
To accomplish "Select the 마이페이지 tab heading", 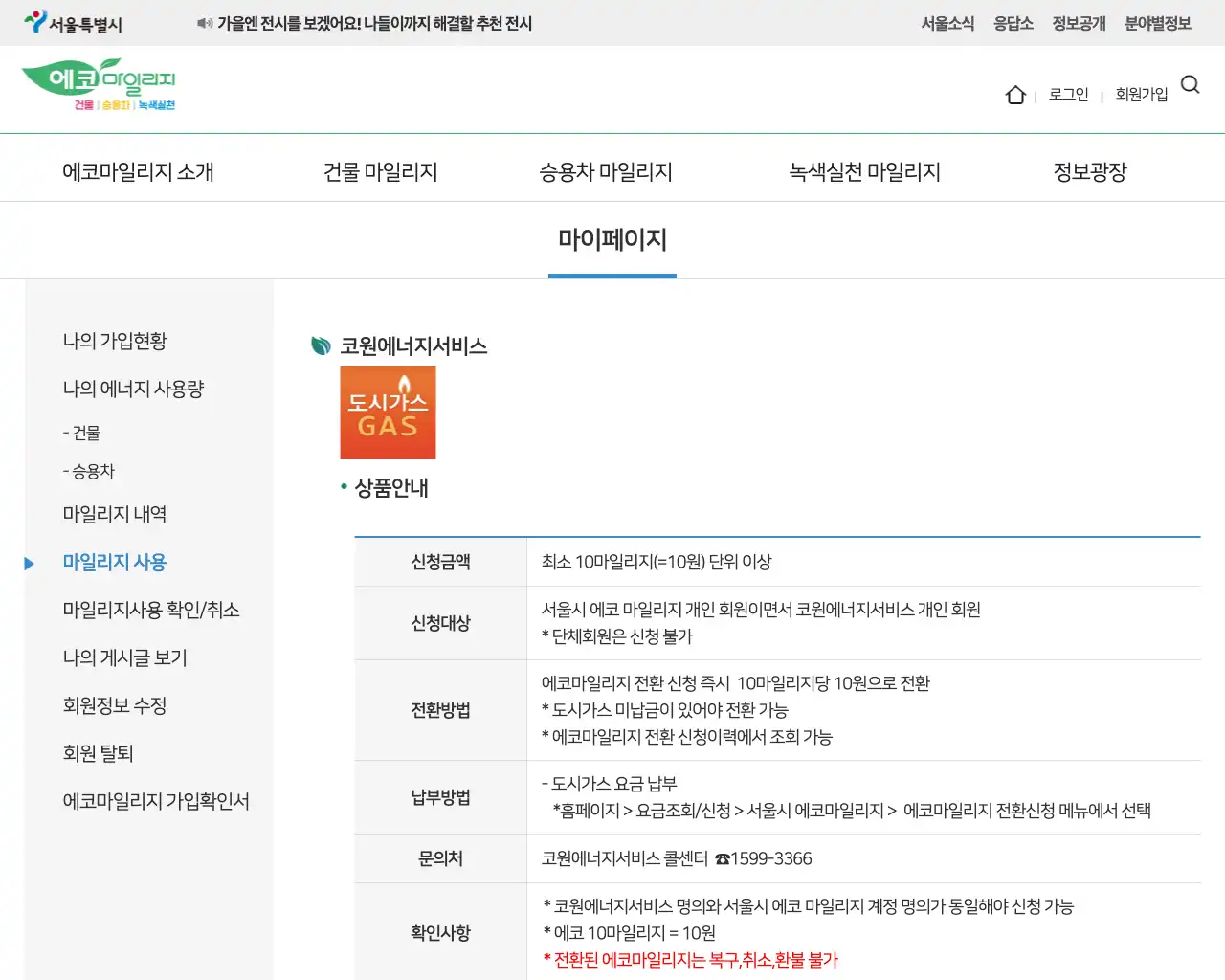I will pyautogui.click(x=612, y=239).
